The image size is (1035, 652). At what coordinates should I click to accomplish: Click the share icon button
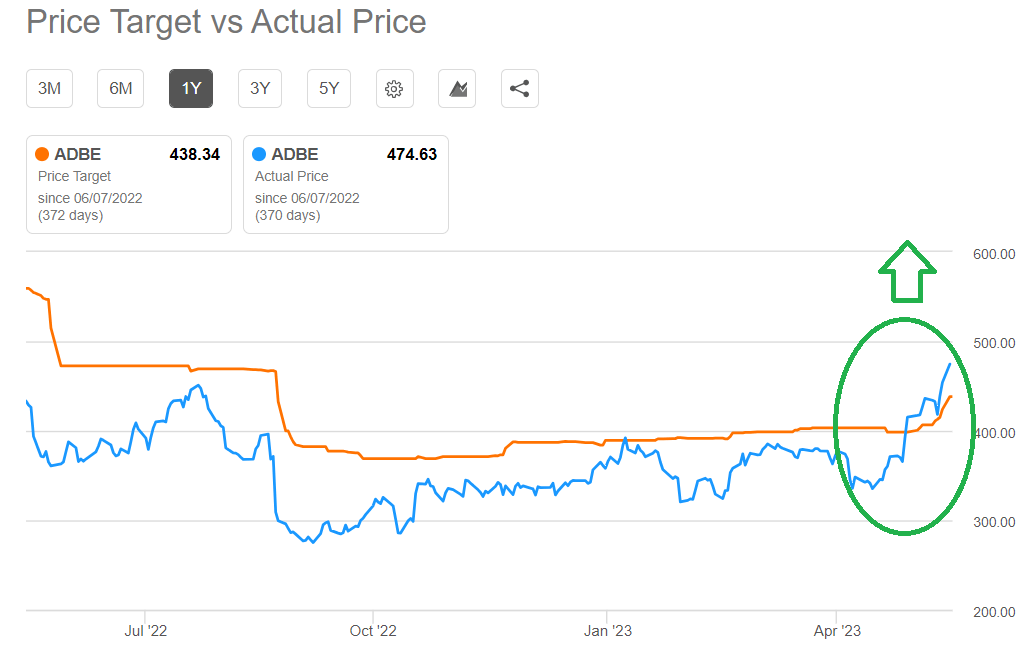pyautogui.click(x=519, y=89)
